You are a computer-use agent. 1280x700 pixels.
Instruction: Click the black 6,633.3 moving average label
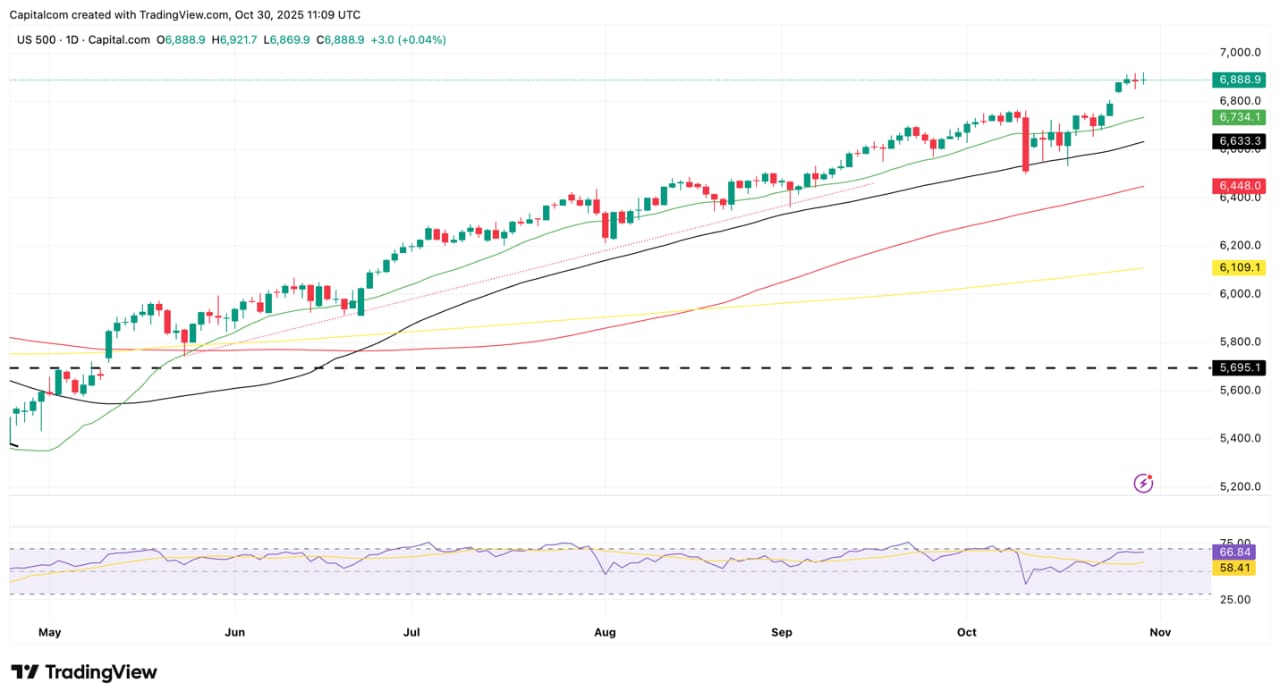point(1238,142)
